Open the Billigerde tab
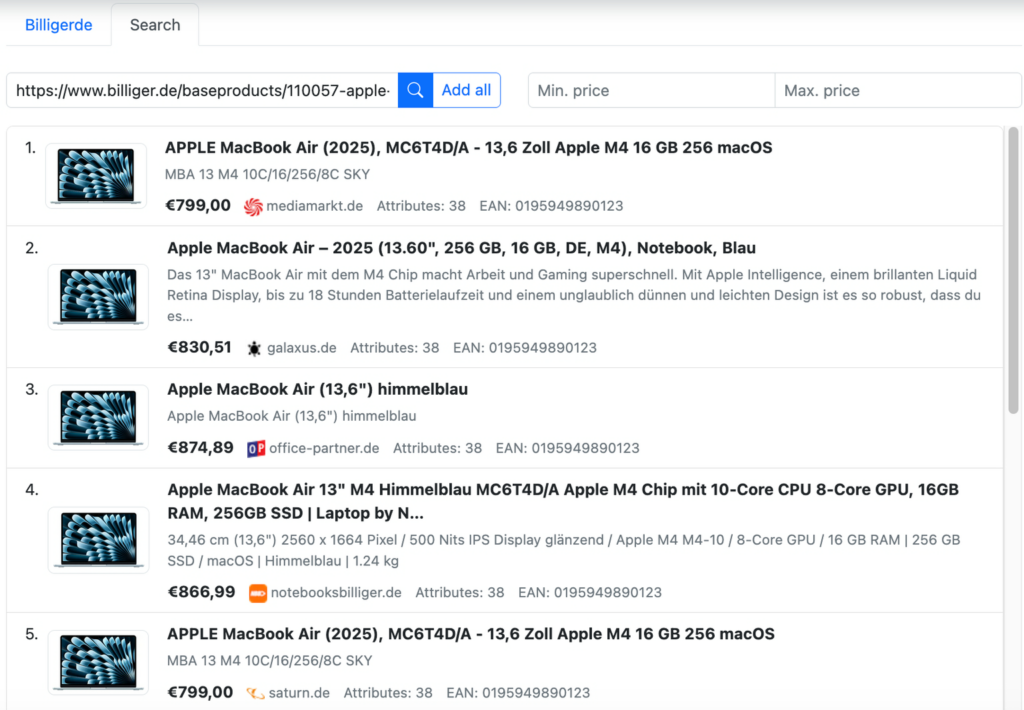 (58, 25)
